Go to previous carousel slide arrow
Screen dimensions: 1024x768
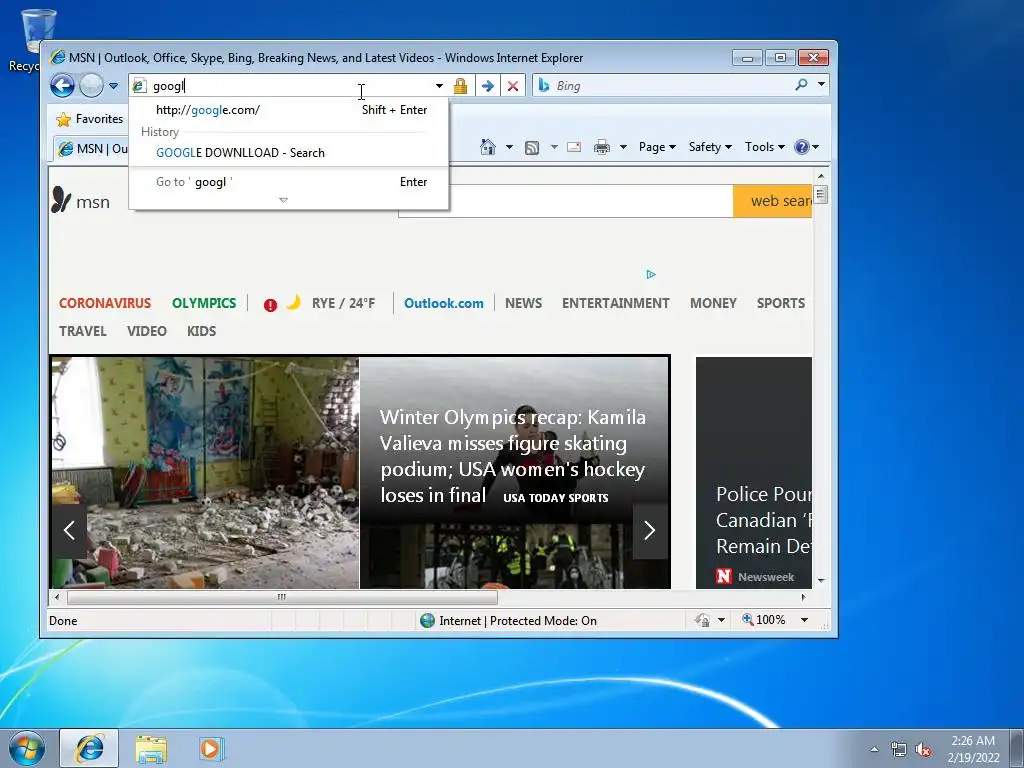click(x=69, y=530)
